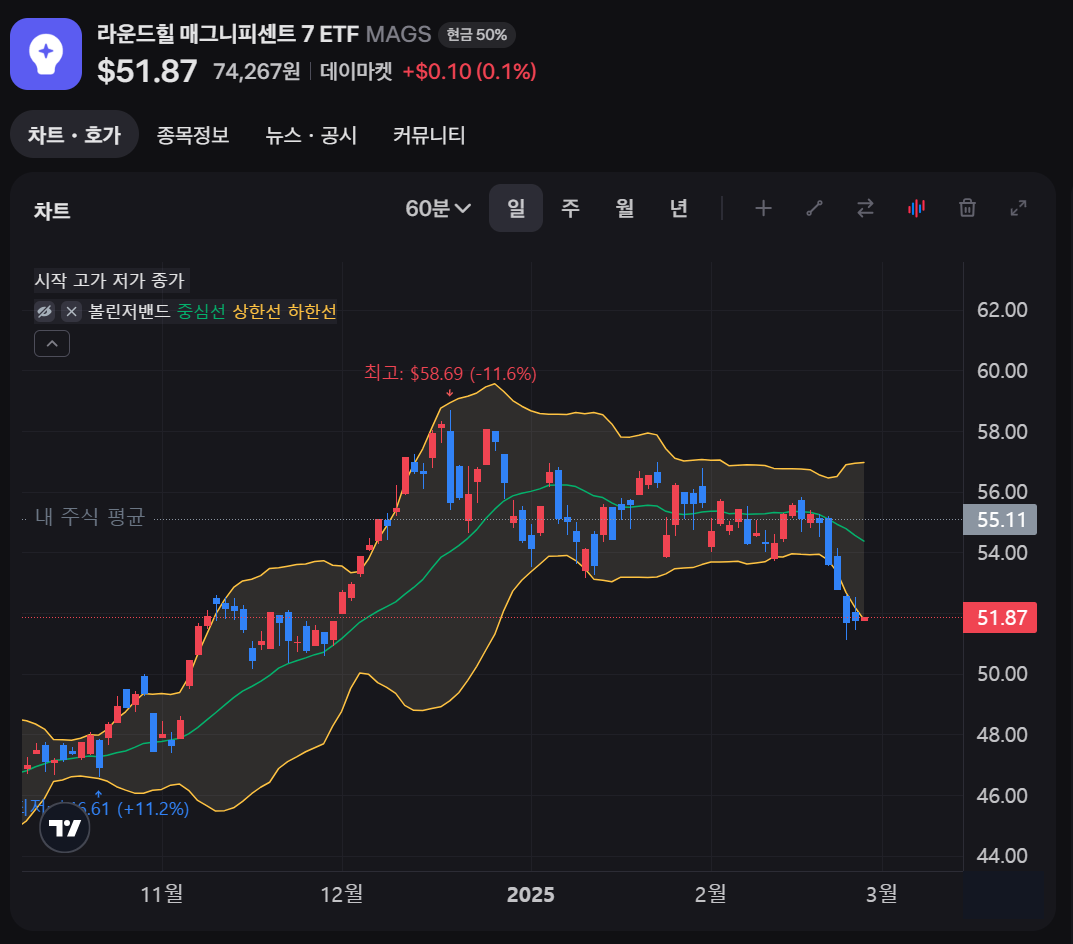
Task: Click the TradingView logo badge
Action: pos(65,828)
